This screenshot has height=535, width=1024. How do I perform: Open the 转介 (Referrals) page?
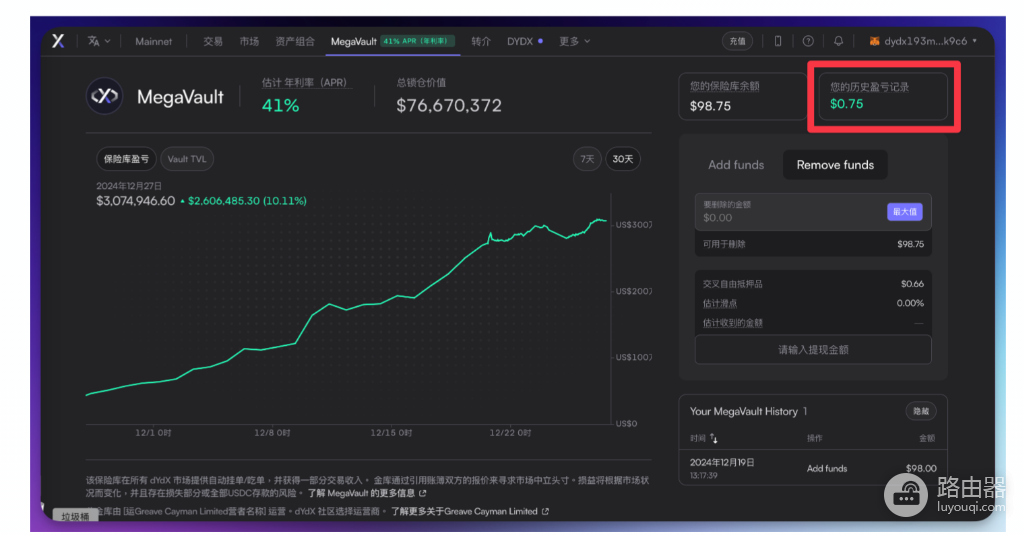coord(481,41)
